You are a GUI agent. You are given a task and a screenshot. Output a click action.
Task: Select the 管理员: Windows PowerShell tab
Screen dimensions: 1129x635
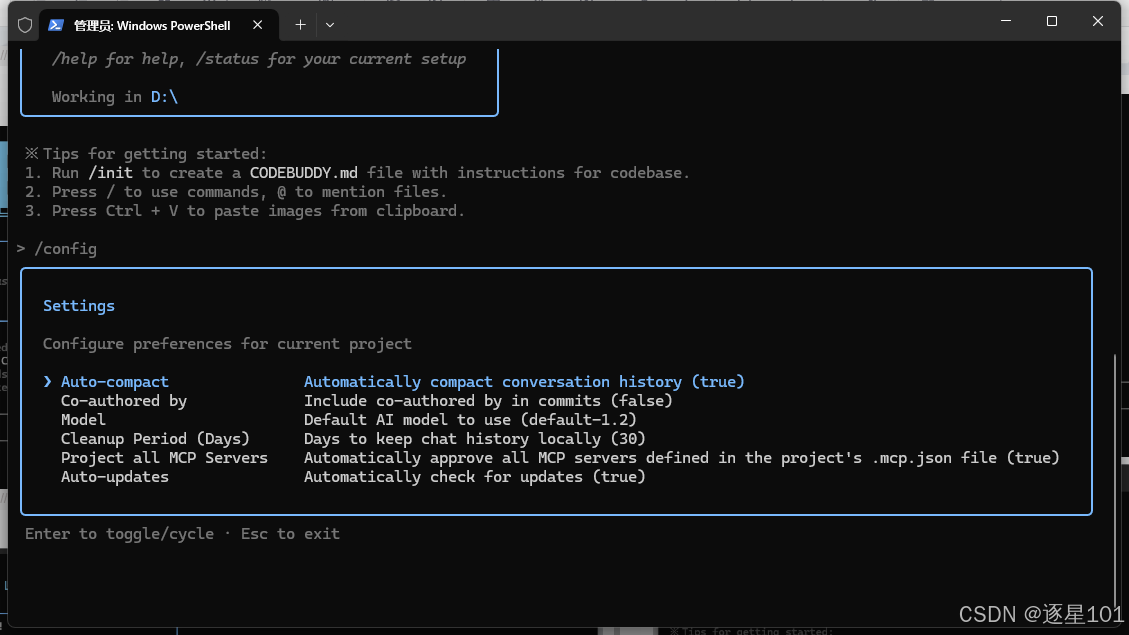point(150,24)
